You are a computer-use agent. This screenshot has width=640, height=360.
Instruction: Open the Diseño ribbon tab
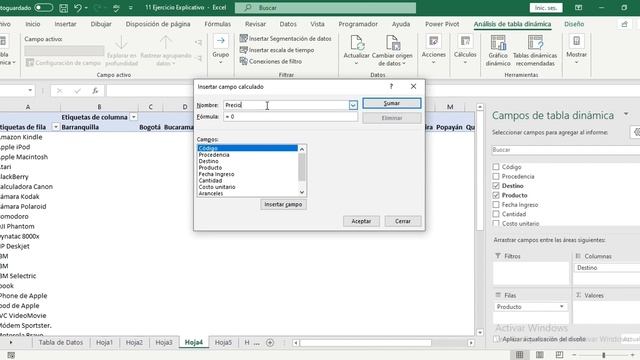click(x=574, y=24)
